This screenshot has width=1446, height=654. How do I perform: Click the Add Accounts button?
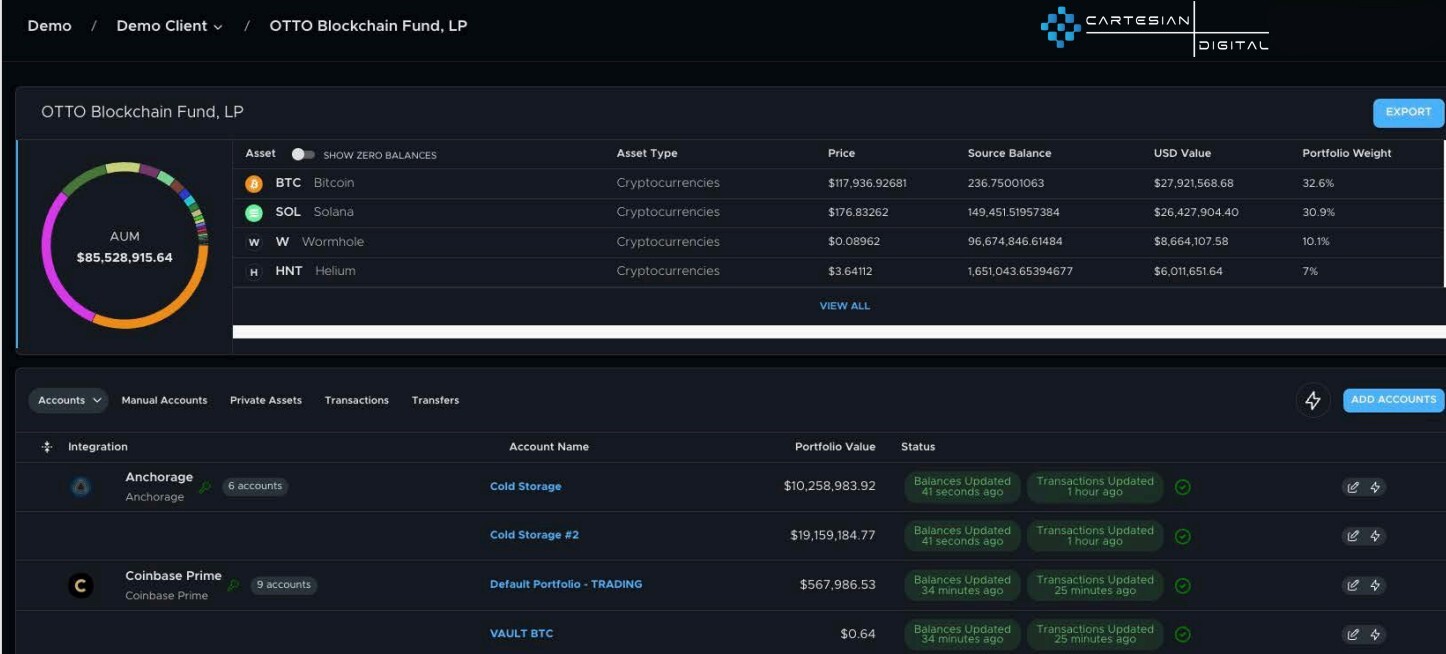[1393, 400]
